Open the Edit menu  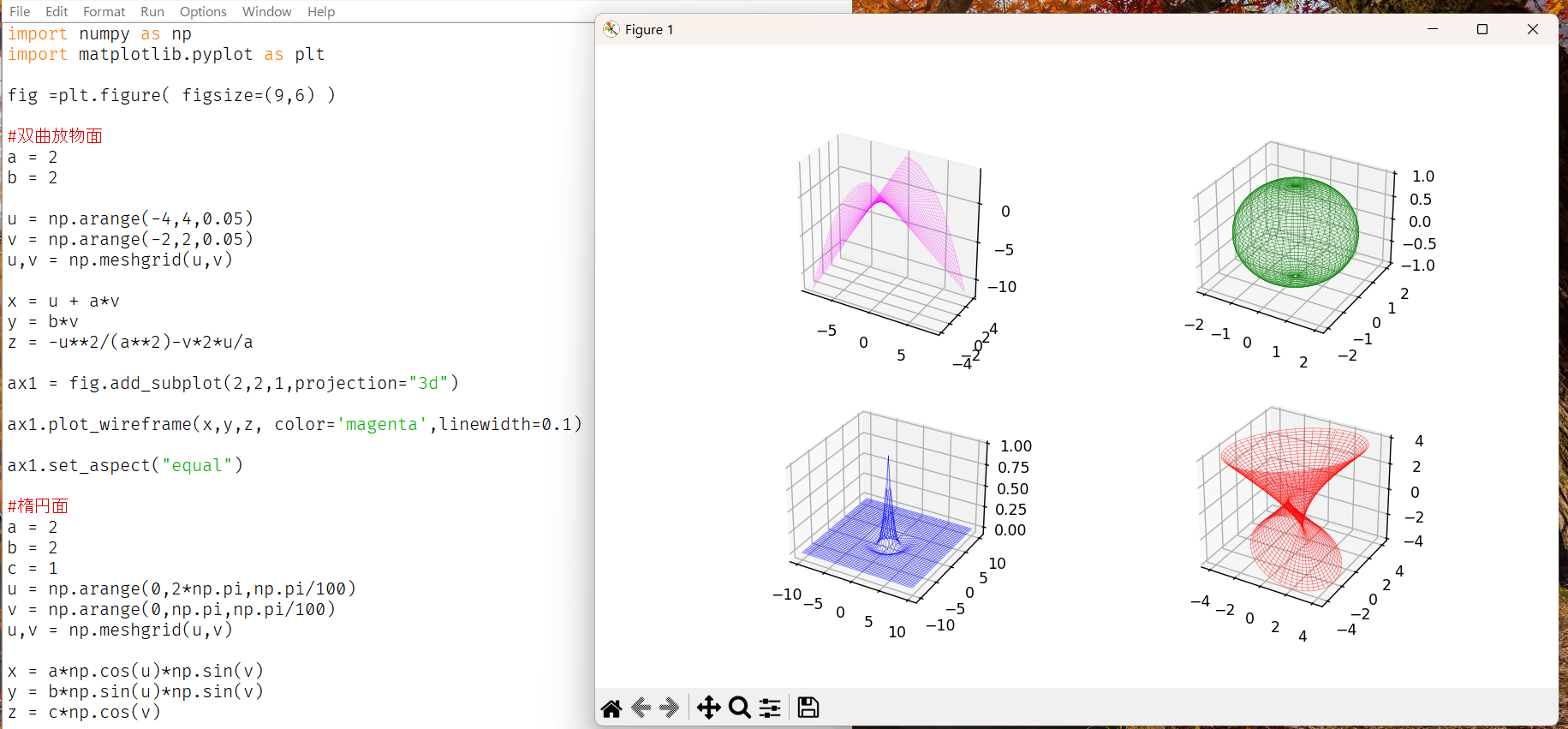pyautogui.click(x=57, y=11)
